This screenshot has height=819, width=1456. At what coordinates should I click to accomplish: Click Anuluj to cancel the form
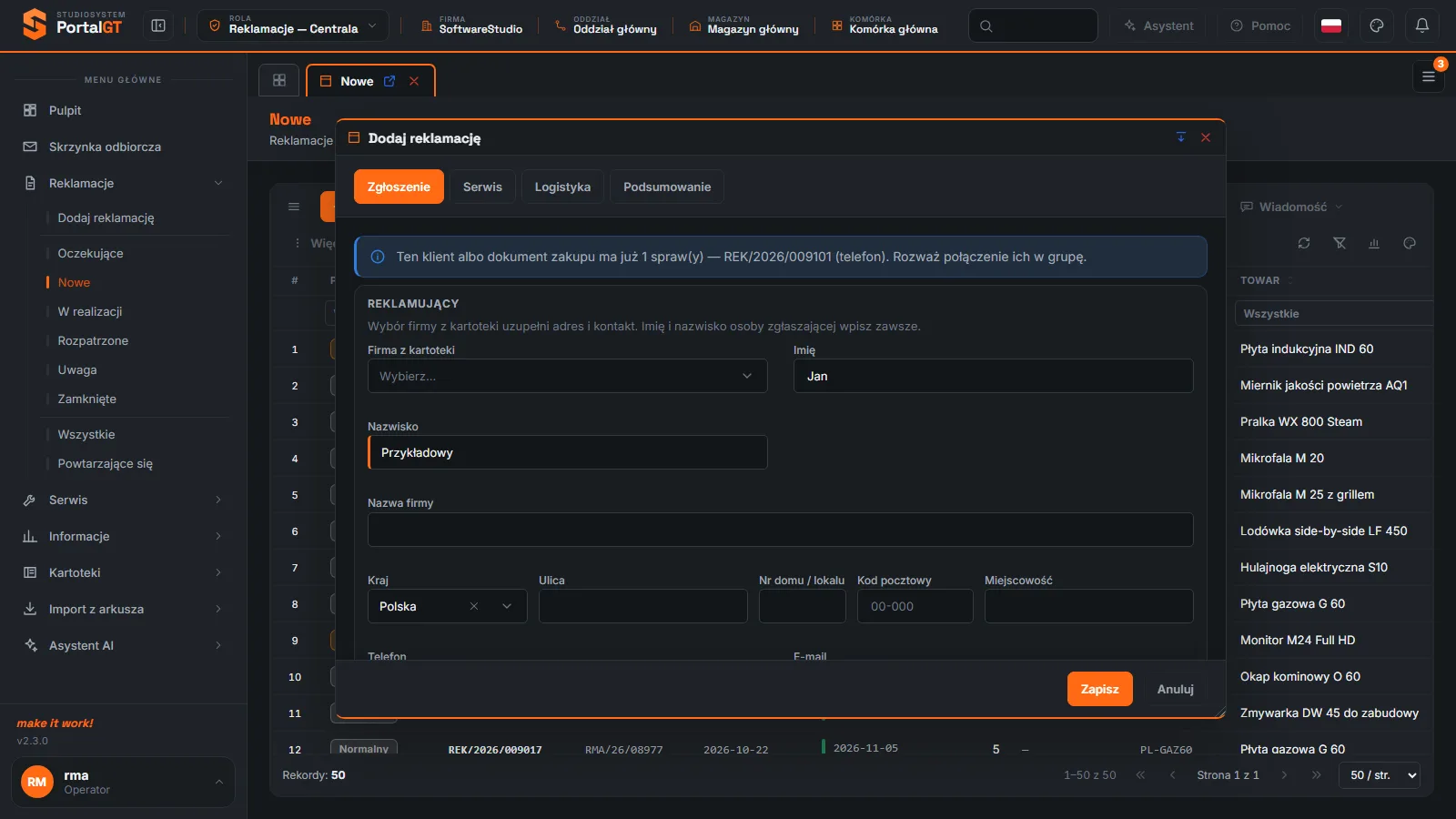tap(1175, 689)
